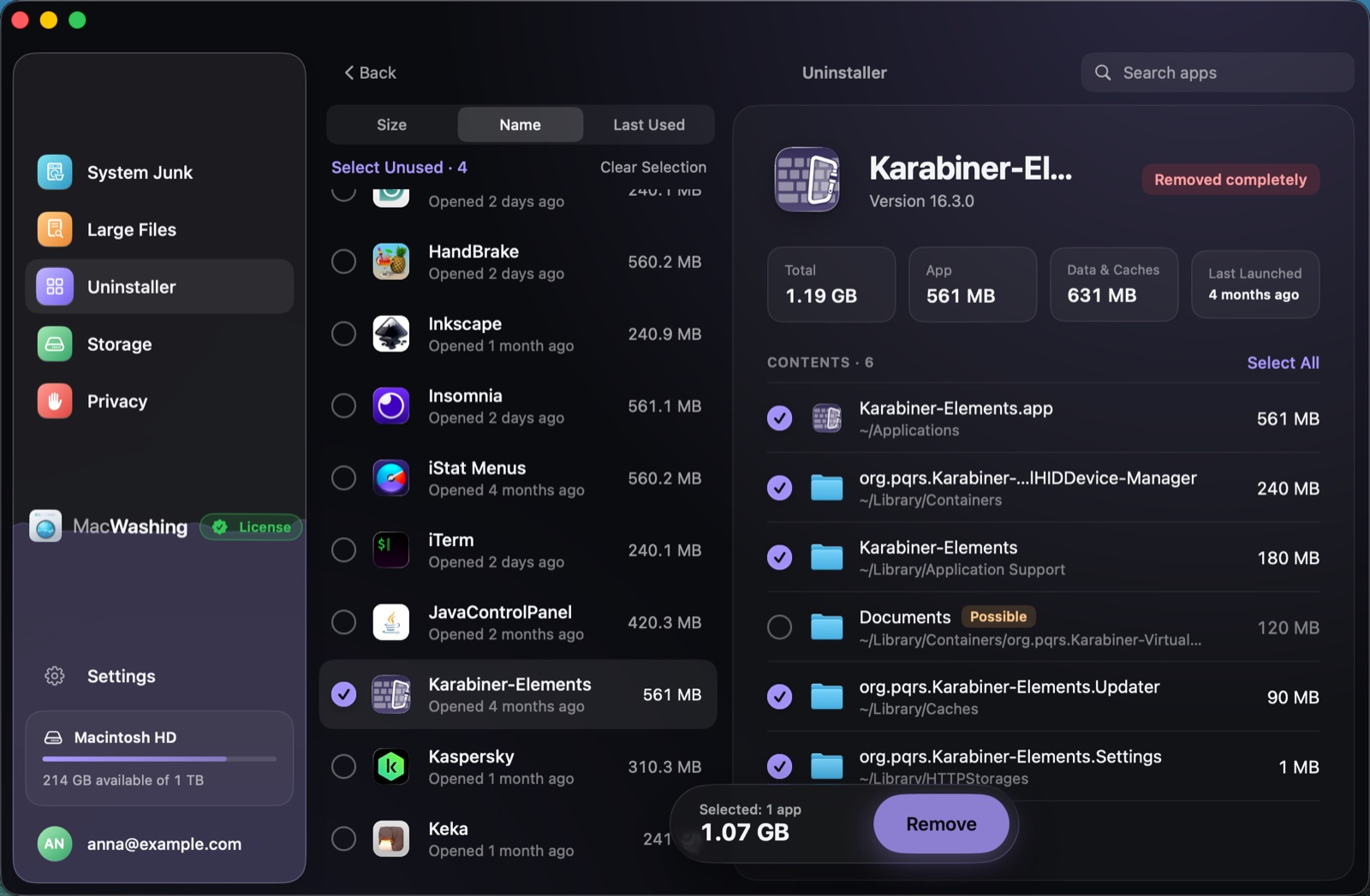Click the Remove button
Image resolution: width=1370 pixels, height=896 pixels.
coord(941,824)
